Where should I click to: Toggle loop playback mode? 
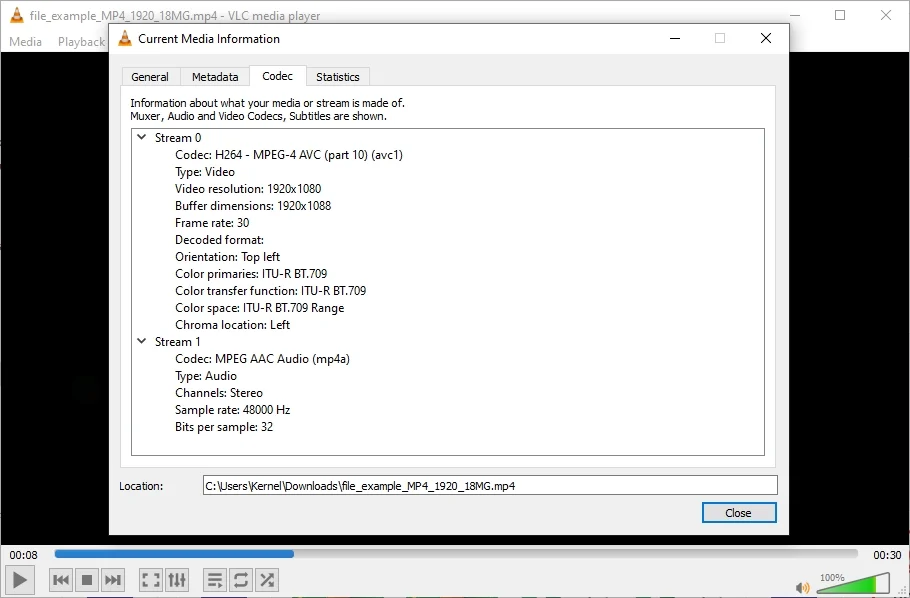[x=241, y=579]
